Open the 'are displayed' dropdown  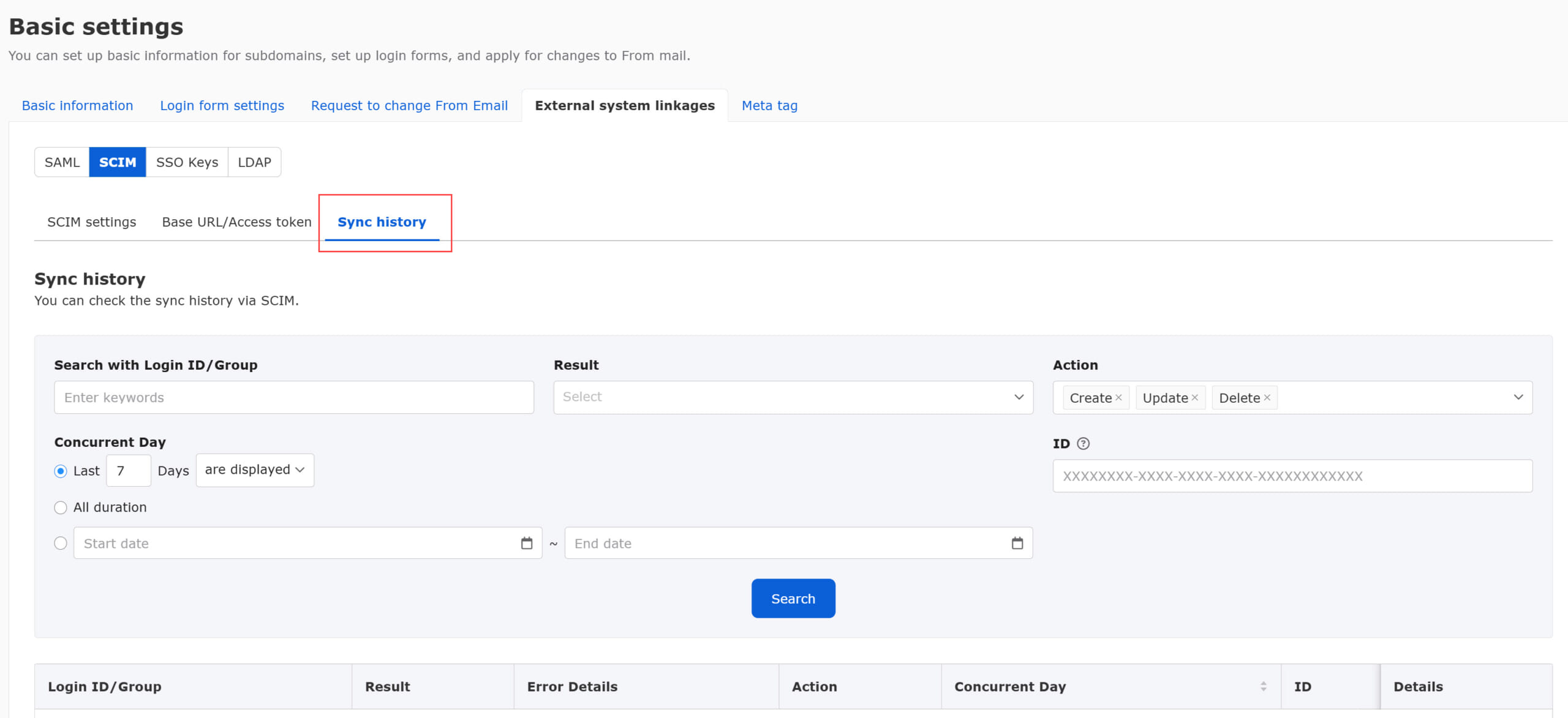(x=255, y=470)
